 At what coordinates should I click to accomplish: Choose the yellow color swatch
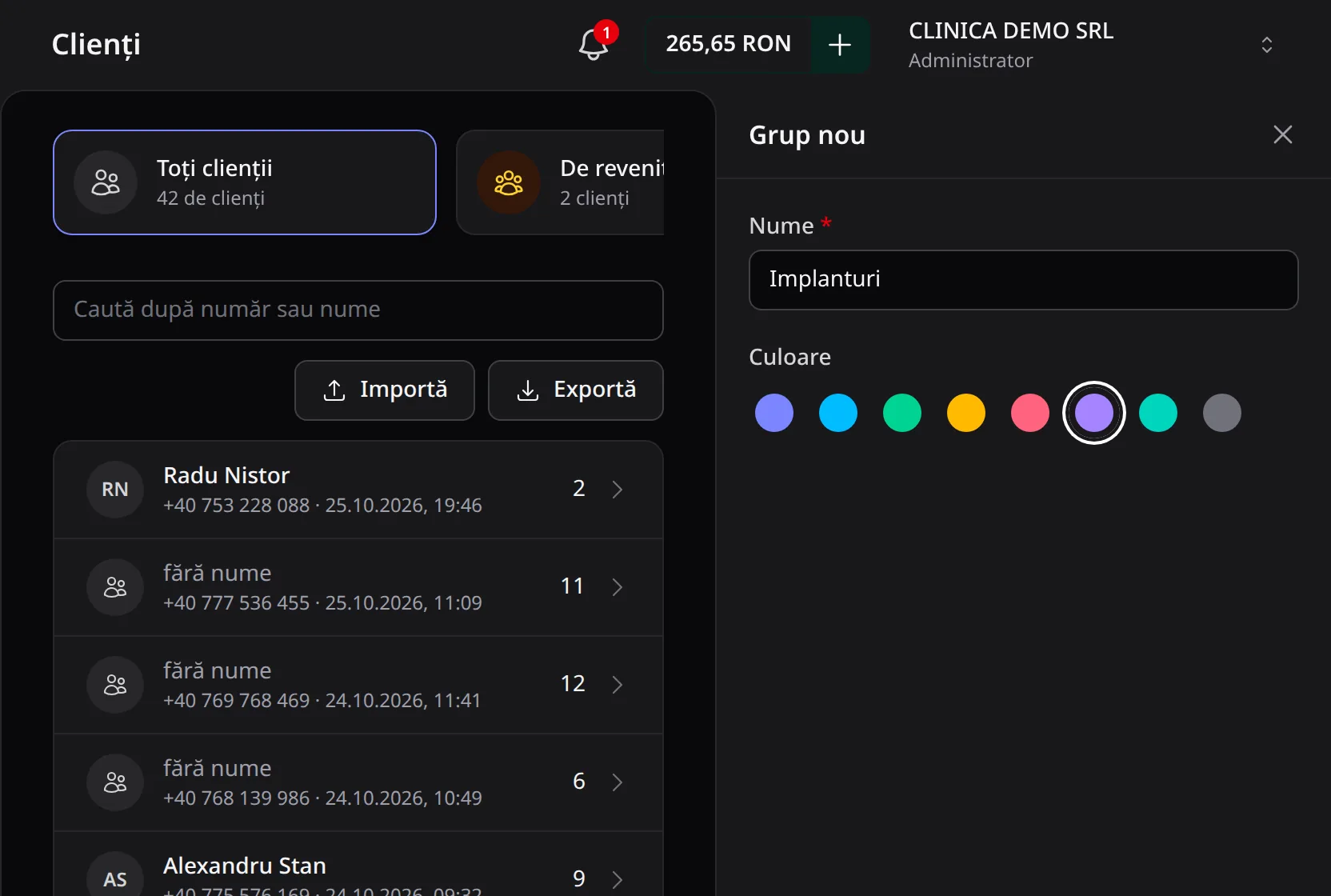pyautogui.click(x=966, y=413)
